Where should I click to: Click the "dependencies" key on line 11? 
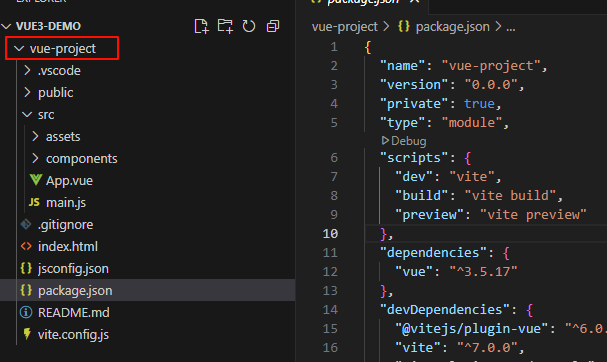pos(433,253)
